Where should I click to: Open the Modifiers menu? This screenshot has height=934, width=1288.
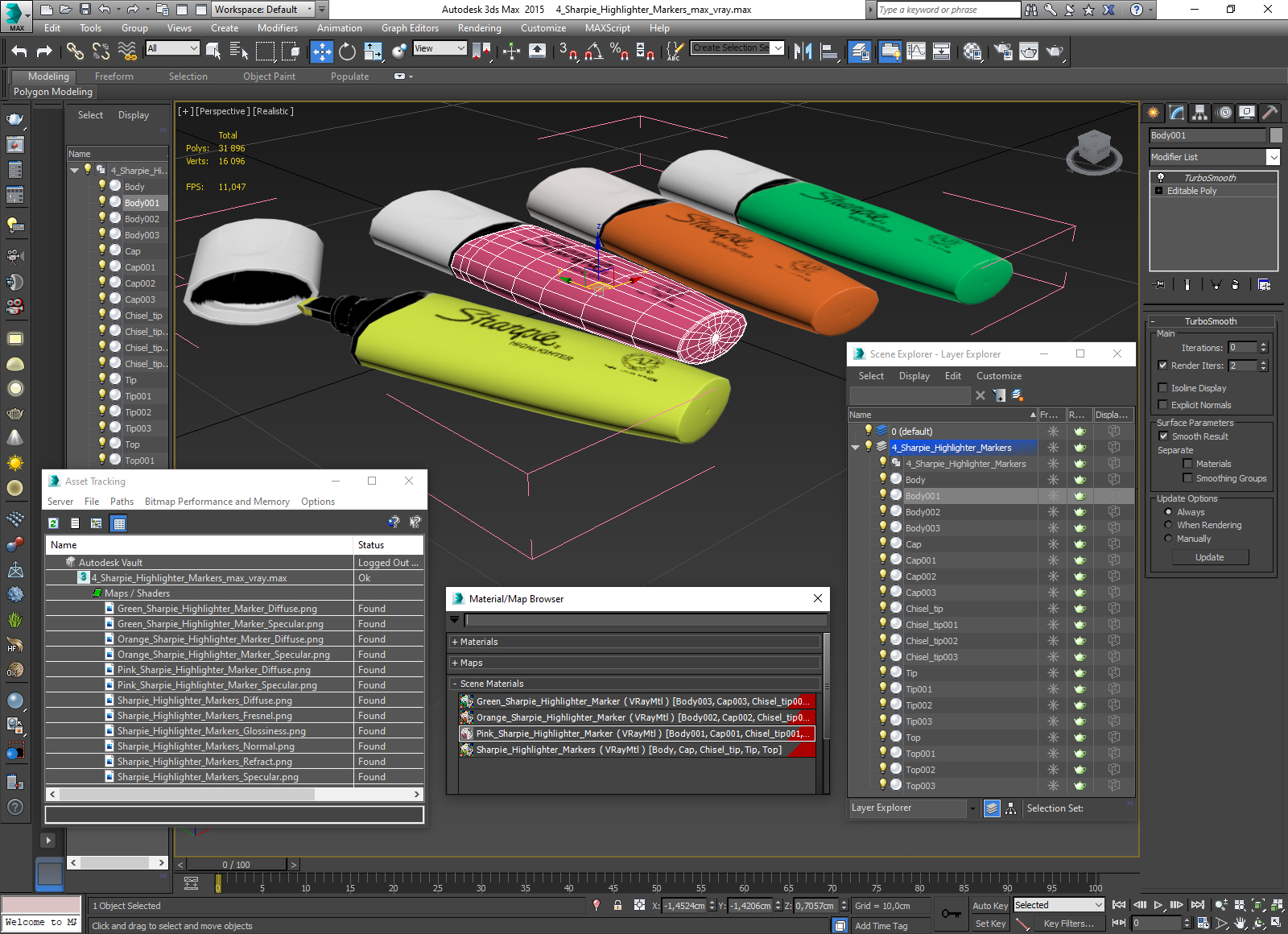coord(278,28)
